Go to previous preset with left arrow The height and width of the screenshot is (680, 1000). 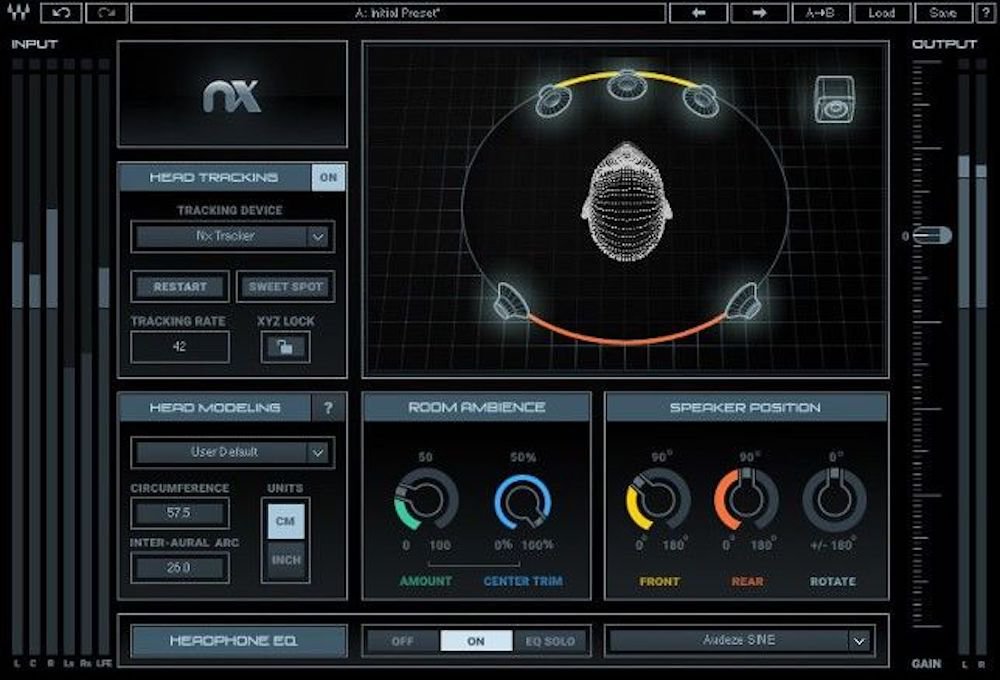[x=697, y=13]
